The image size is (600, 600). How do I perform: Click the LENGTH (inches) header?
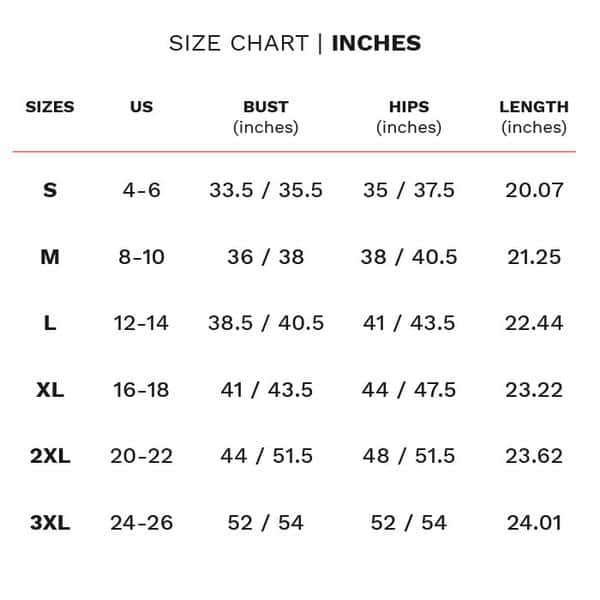(x=534, y=117)
